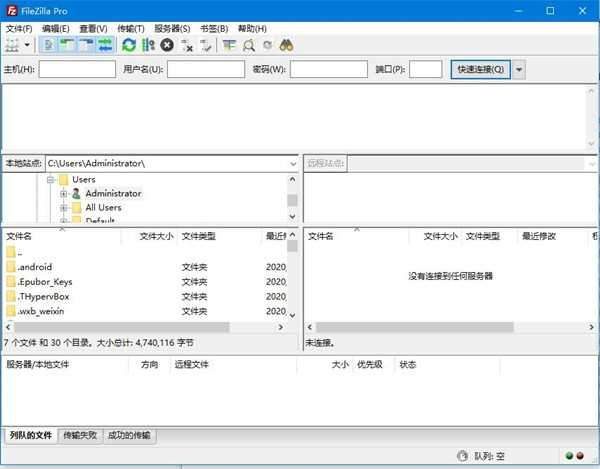The width and height of the screenshot is (600, 469).
Task: Click the 快速连接(Q) button
Action: 481,69
